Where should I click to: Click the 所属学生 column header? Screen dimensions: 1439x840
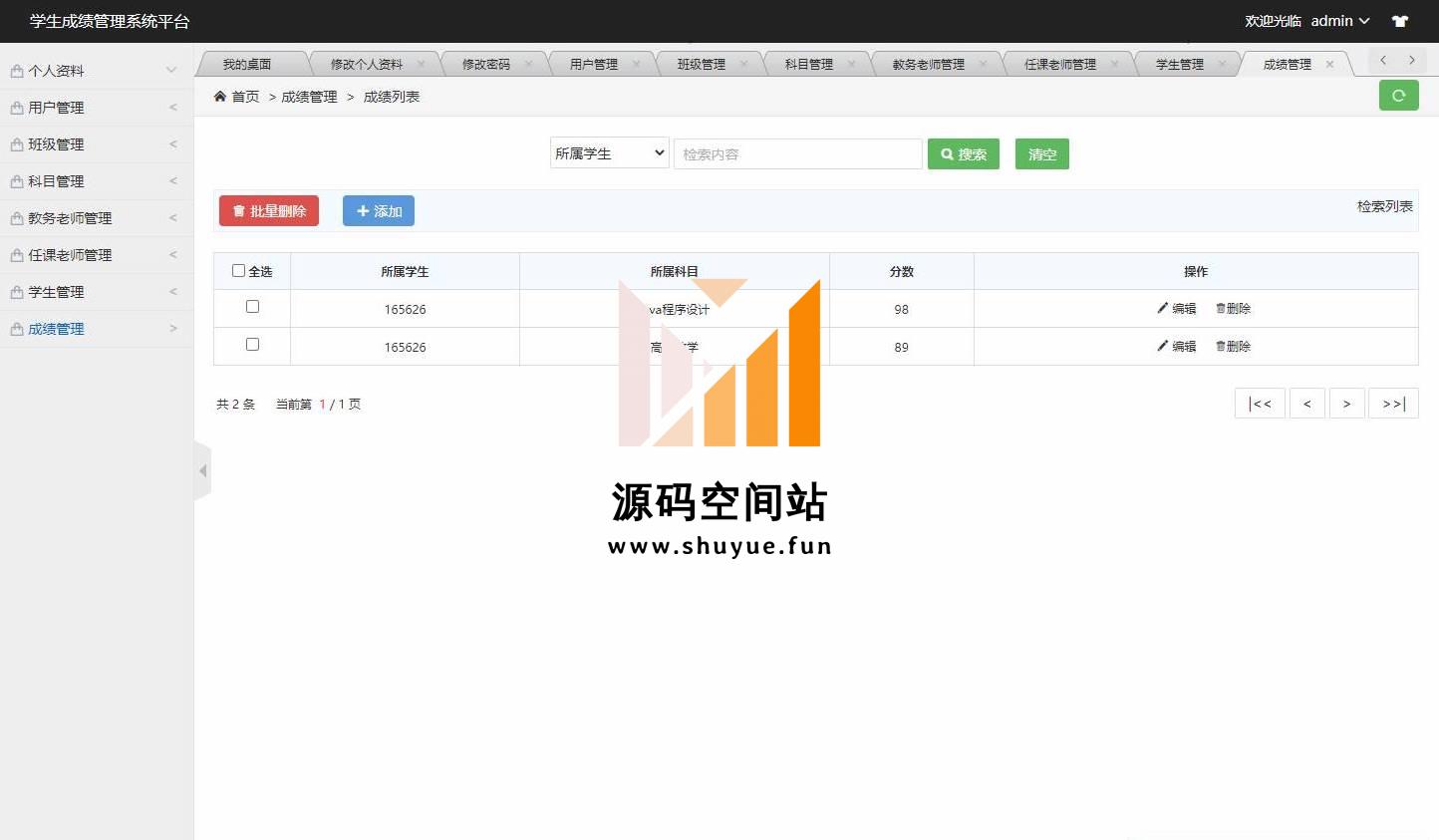coord(405,271)
